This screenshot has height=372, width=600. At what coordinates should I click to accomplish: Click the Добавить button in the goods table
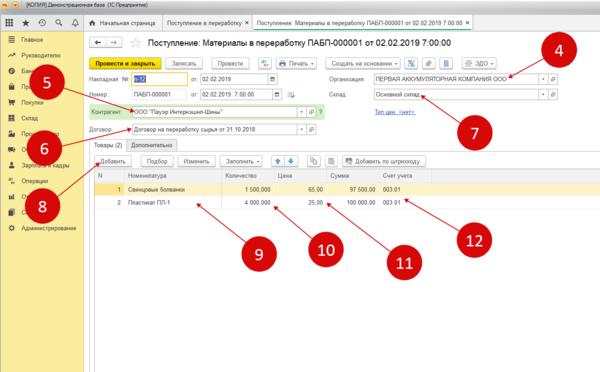113,162
